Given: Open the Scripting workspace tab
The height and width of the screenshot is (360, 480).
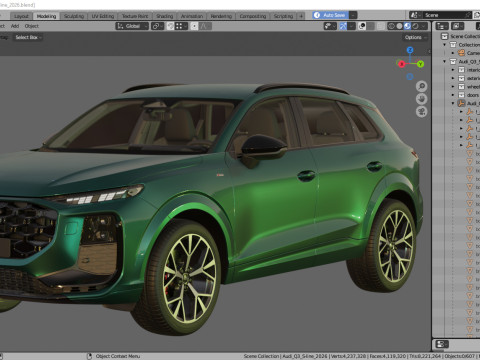Looking at the screenshot, I should coord(283,16).
